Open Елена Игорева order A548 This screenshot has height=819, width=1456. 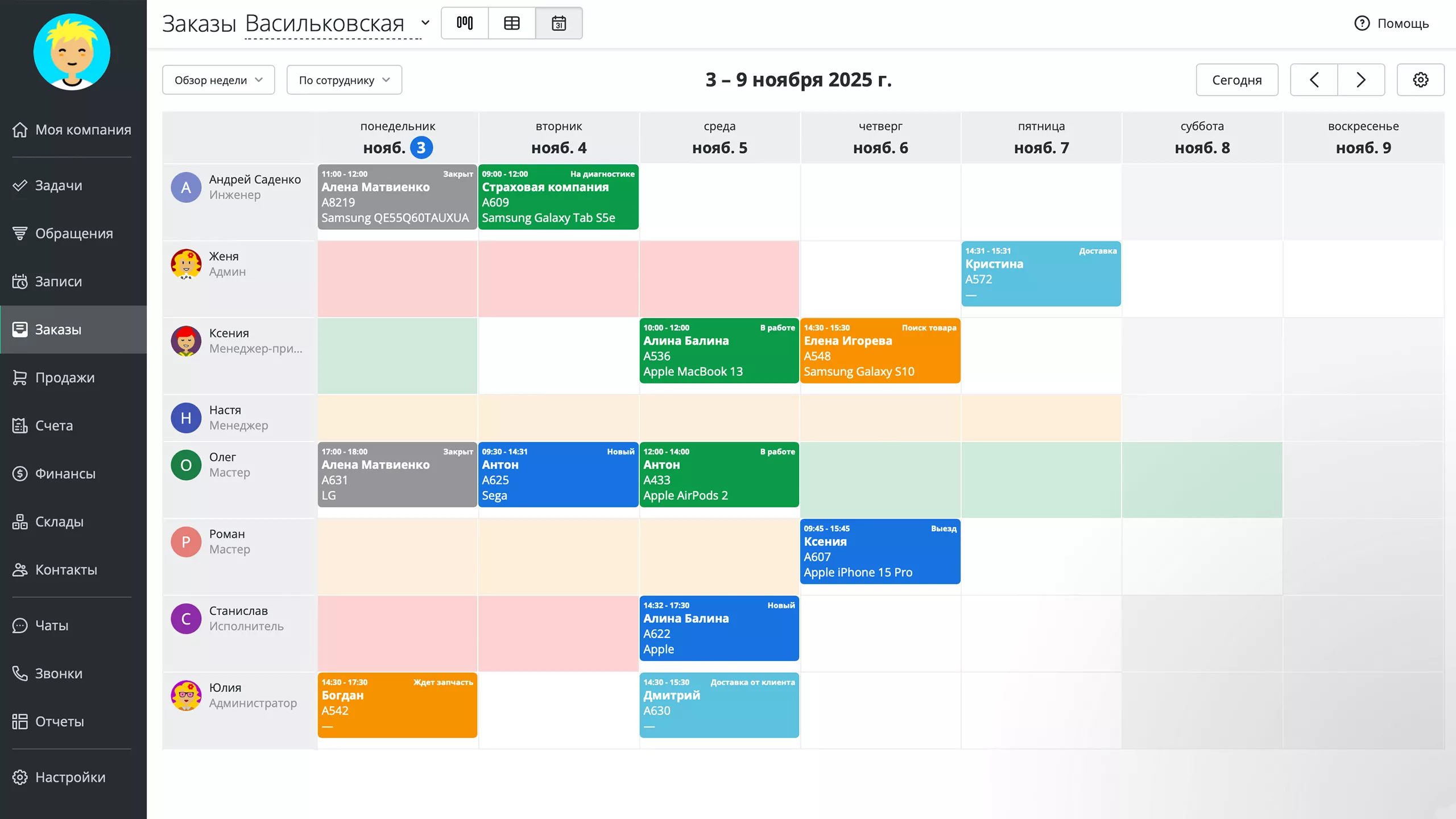coord(880,350)
